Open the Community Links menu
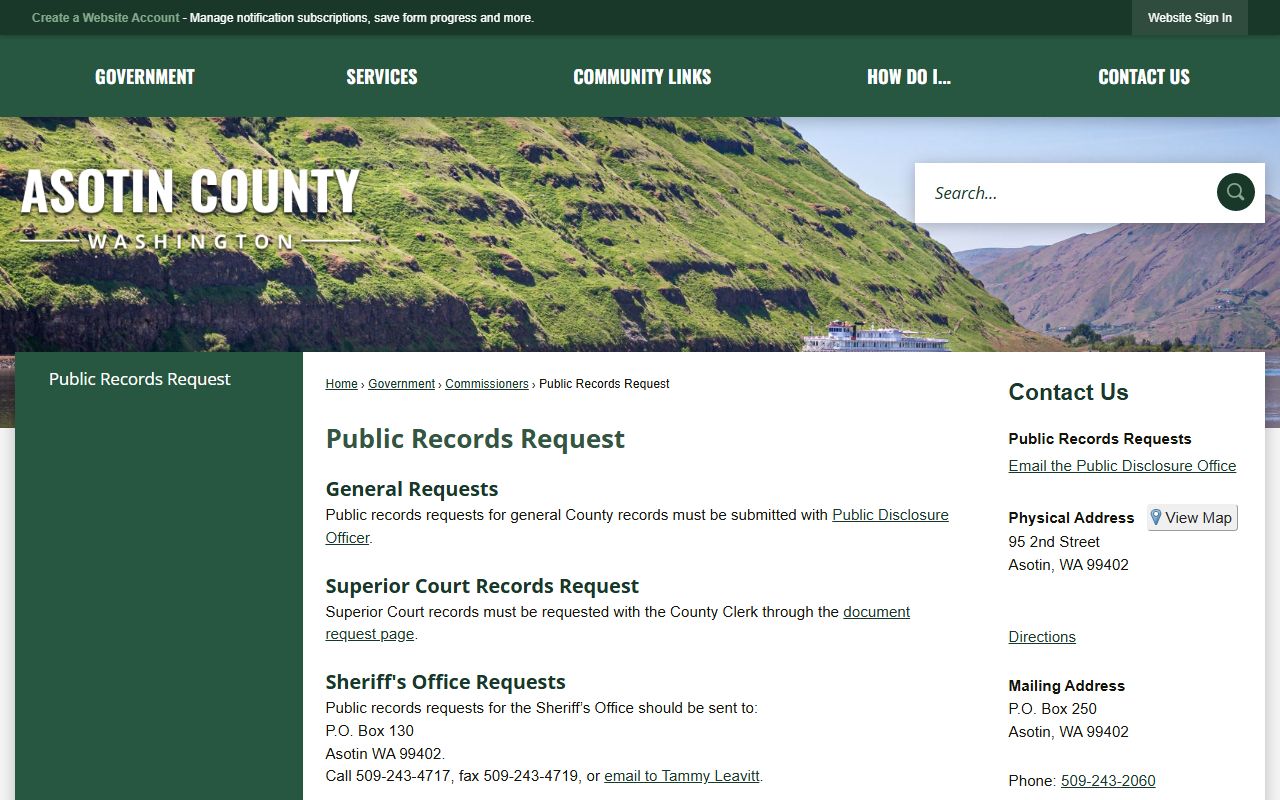Screen dimensions: 1280x800 (642, 77)
